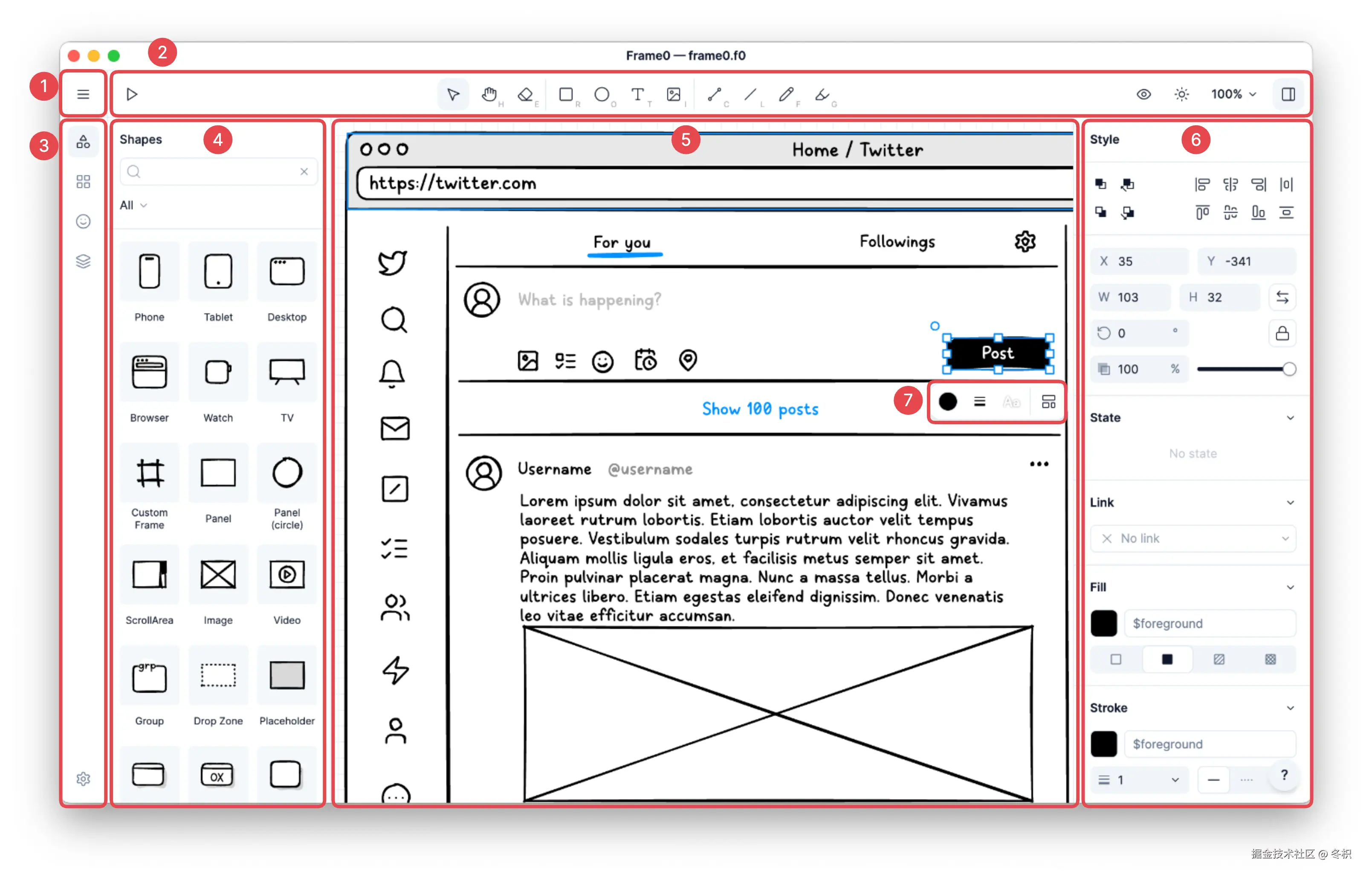Select the Text tool
The height and width of the screenshot is (880, 1372).
coord(637,94)
